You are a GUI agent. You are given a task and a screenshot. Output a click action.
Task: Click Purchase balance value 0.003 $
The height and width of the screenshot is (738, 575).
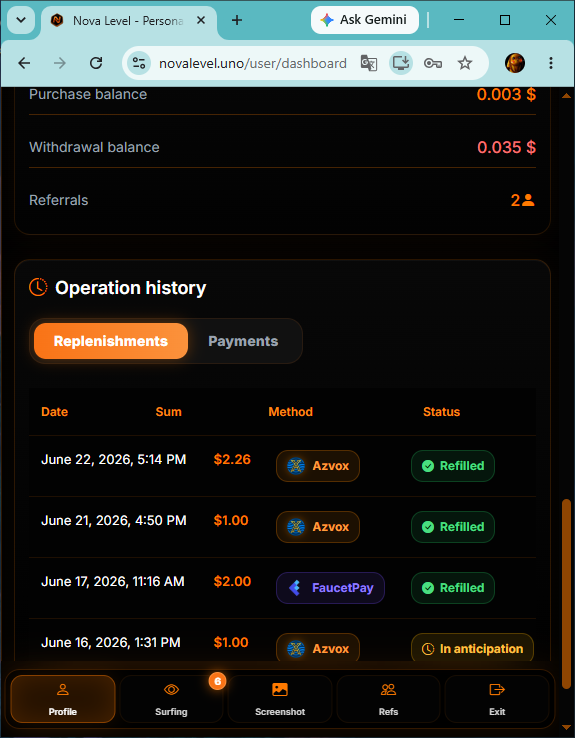[506, 95]
